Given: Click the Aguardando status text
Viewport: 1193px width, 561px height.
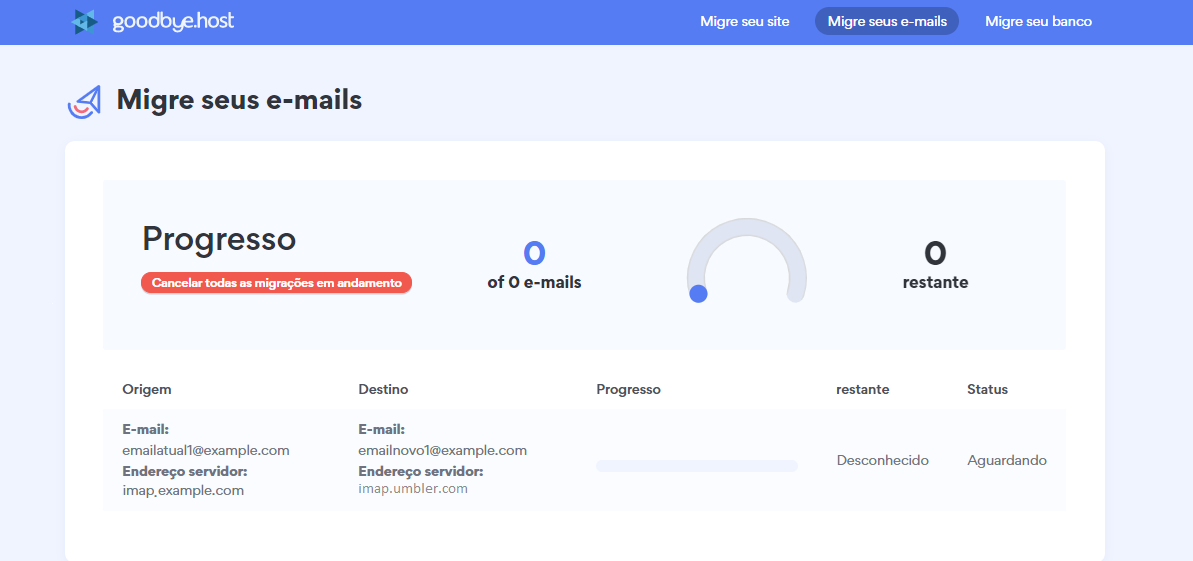Looking at the screenshot, I should [1006, 460].
